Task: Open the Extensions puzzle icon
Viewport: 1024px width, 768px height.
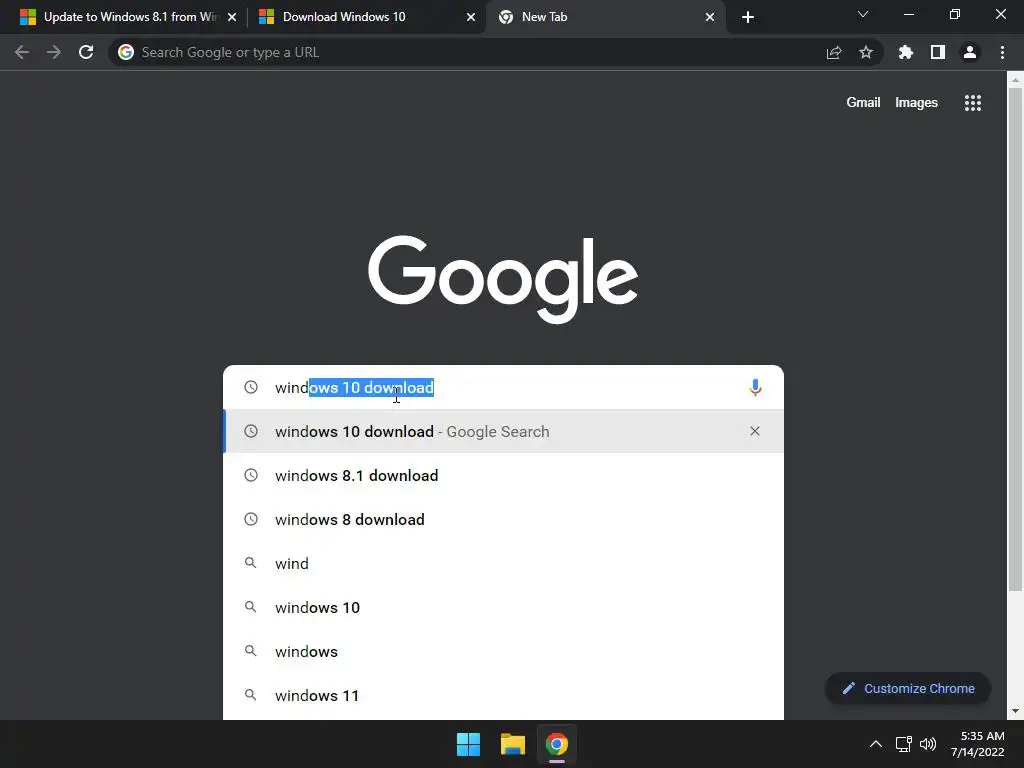Action: 906,52
